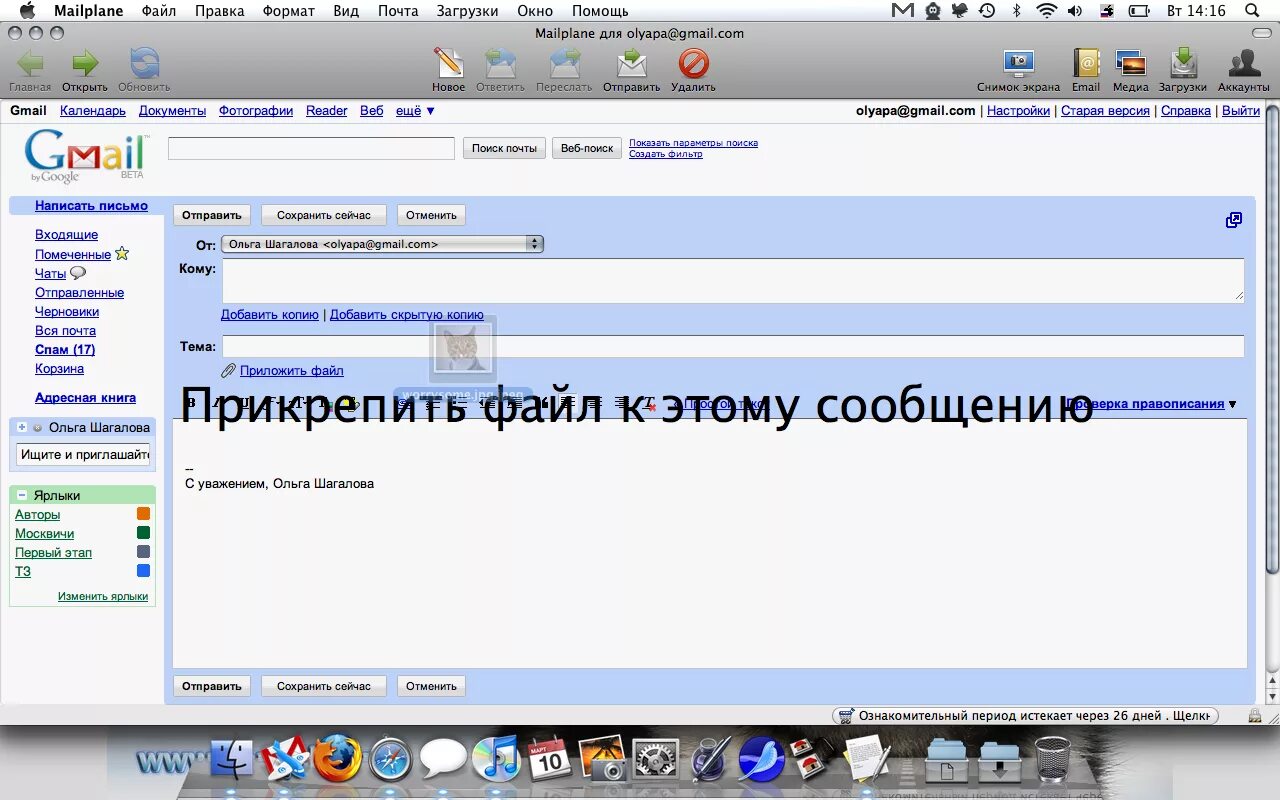The image size is (1280, 800).
Task: Click the Открыть green arrow toolbar icon
Action: click(x=85, y=64)
